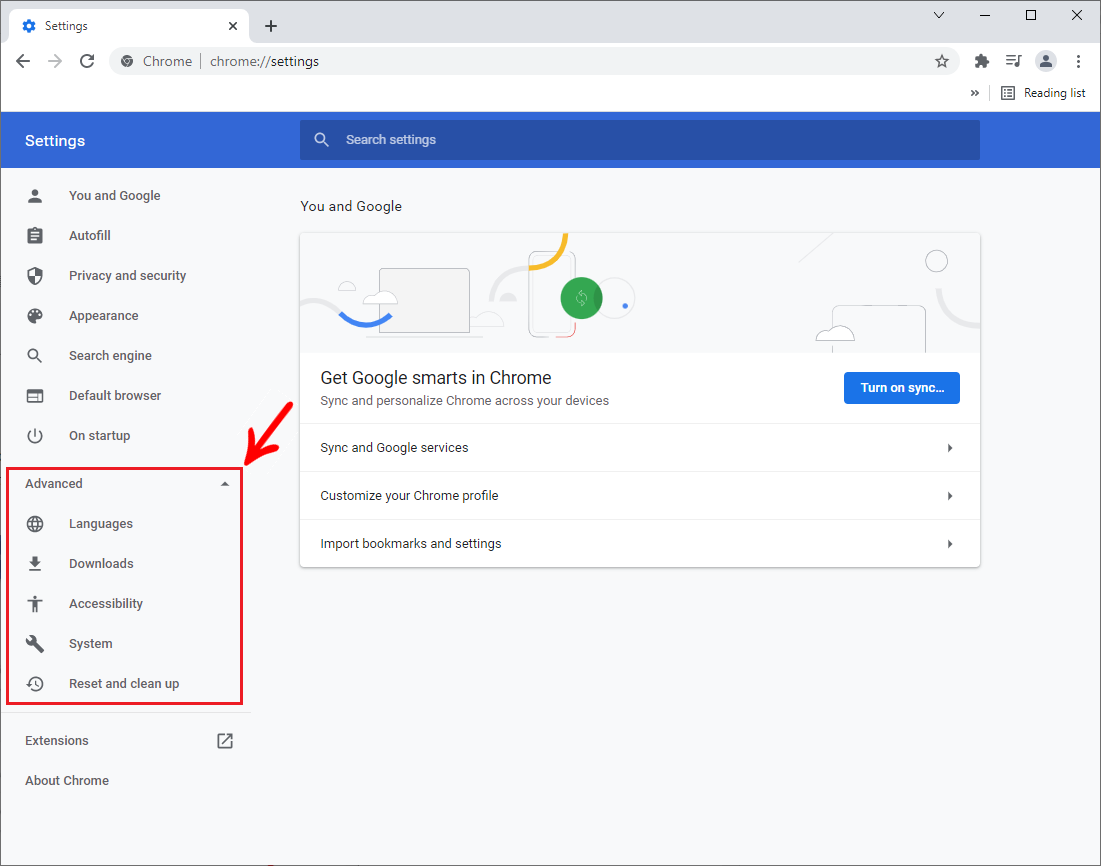Open Customize your Chrome profile row
The image size is (1101, 866).
(x=640, y=496)
